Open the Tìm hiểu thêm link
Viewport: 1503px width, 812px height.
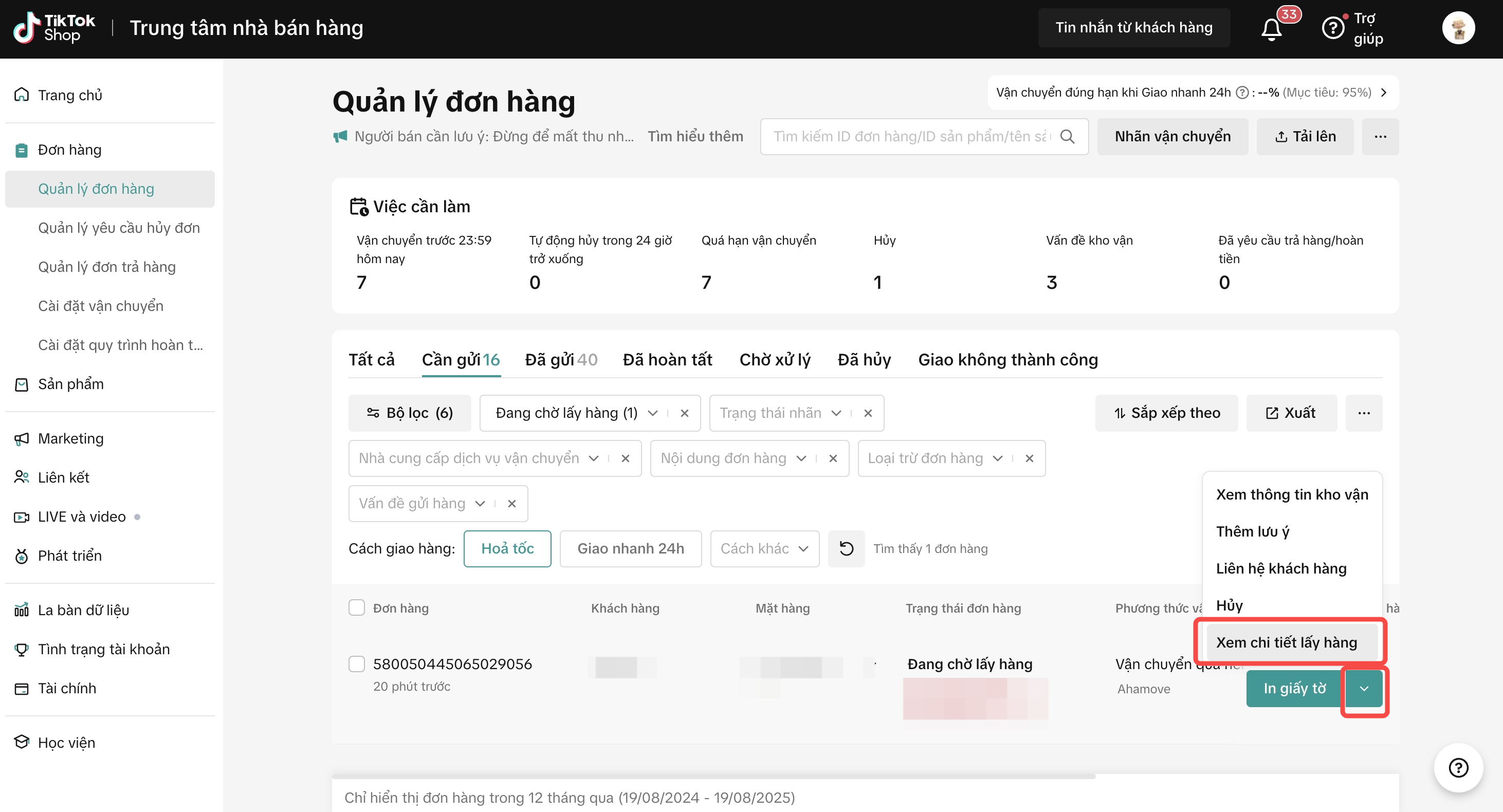[695, 137]
